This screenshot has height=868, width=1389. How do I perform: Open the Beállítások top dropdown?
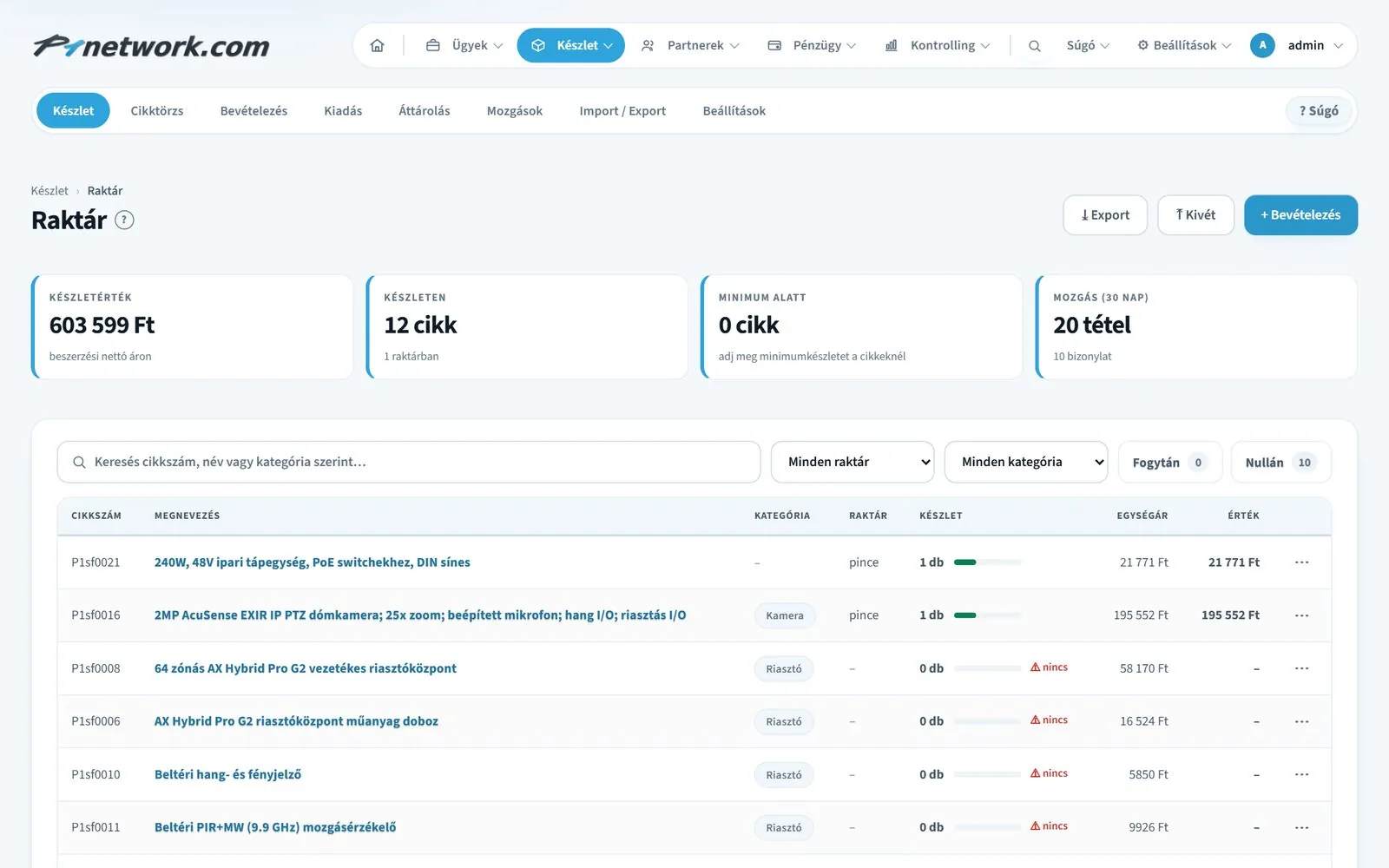[1184, 45]
